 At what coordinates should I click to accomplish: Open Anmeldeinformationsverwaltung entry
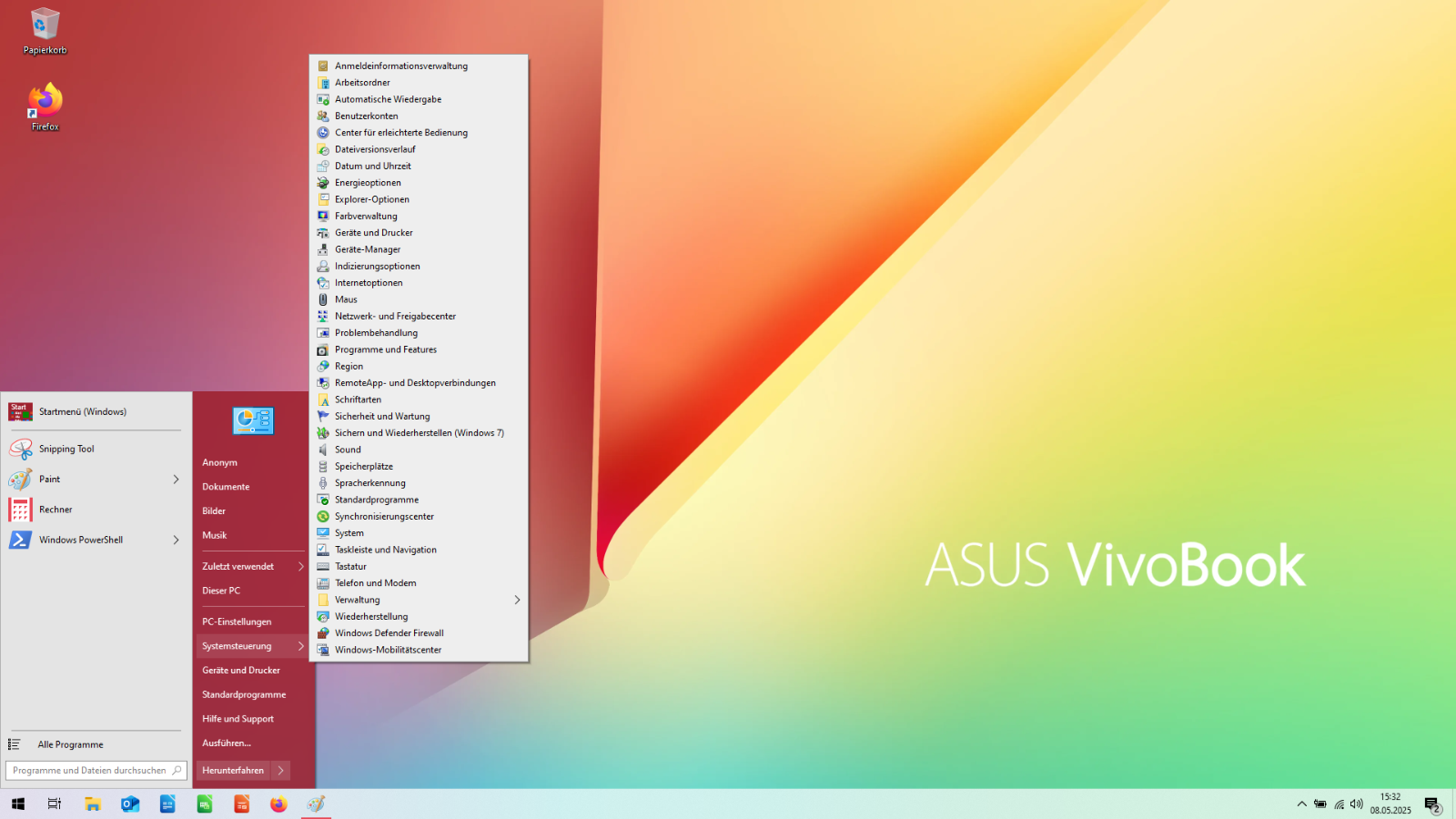tap(419, 66)
